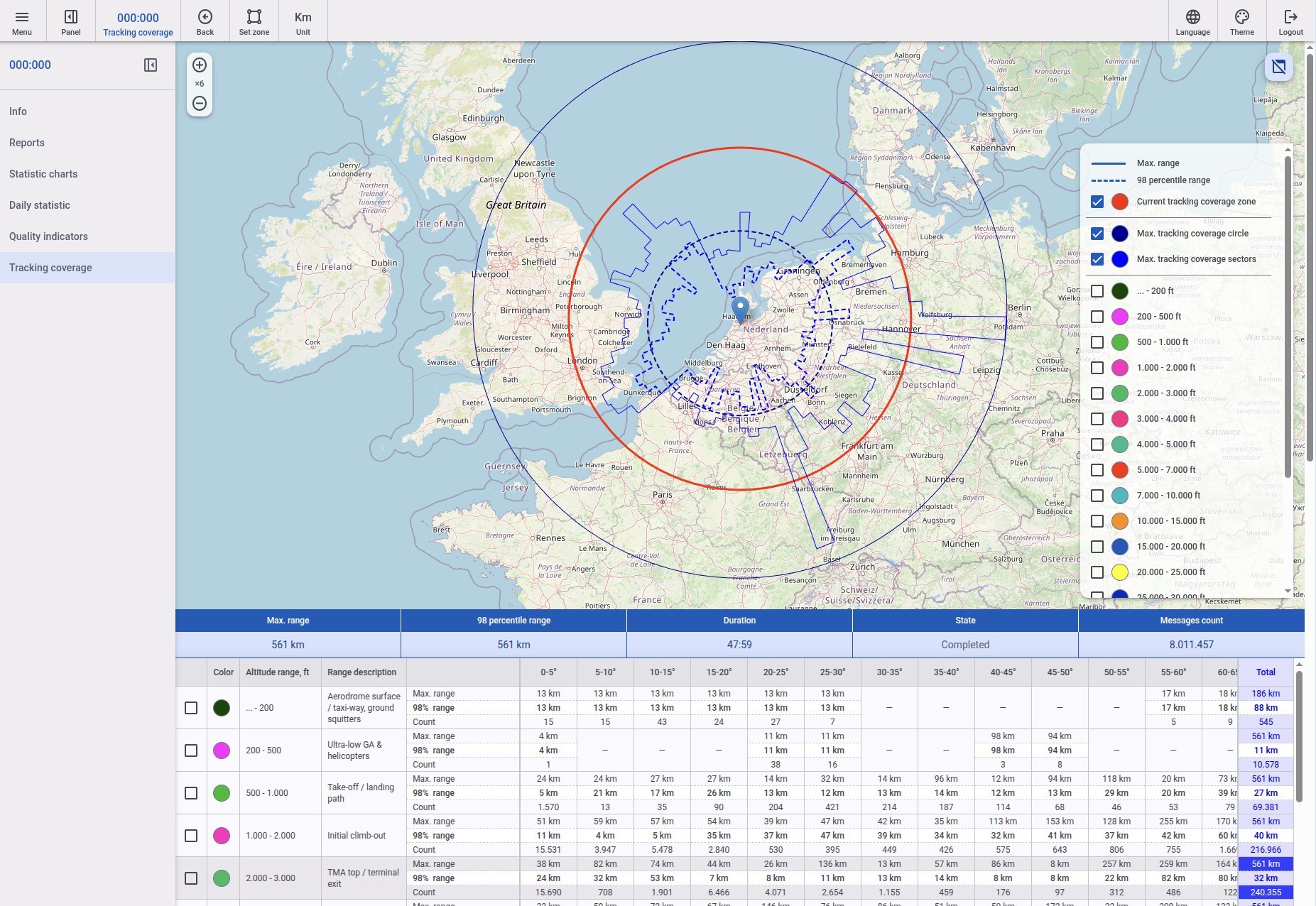Click the pink 1.000 - 2.000 color swatch

pyautogui.click(x=222, y=836)
